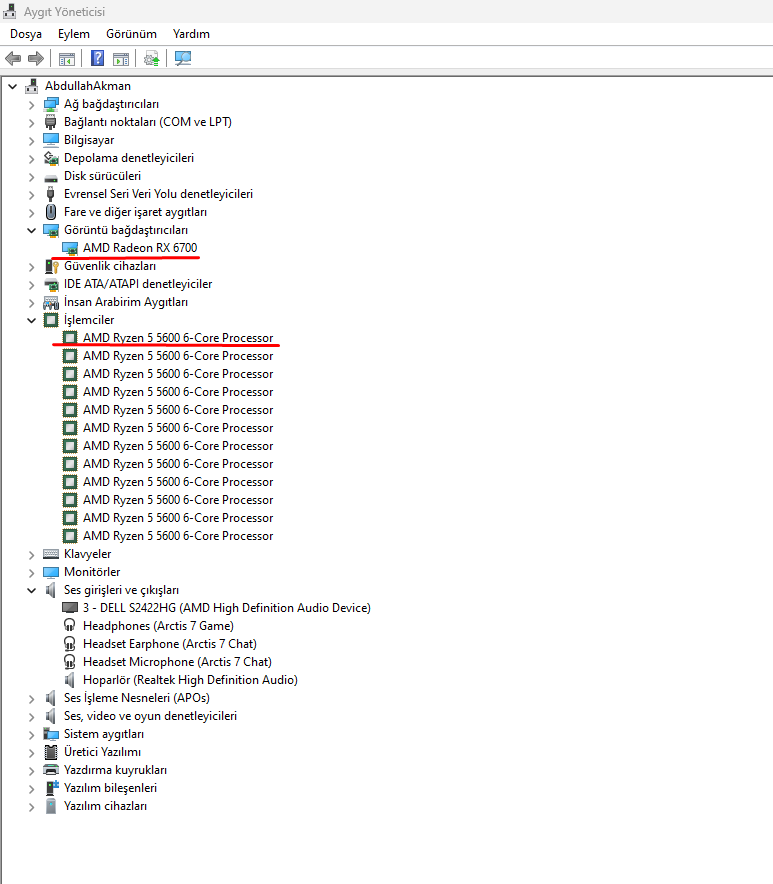Collapse the AbdullahAkman root node

pyautogui.click(x=12, y=86)
